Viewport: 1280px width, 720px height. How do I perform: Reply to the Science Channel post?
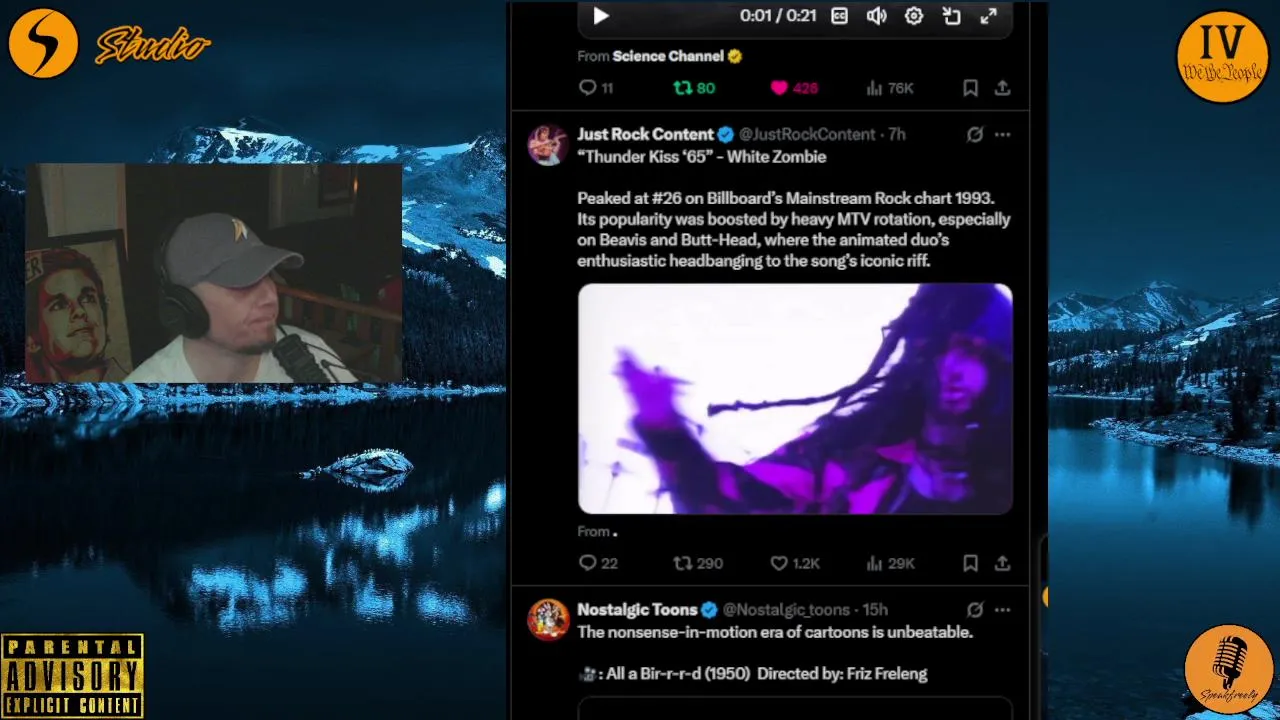click(596, 88)
